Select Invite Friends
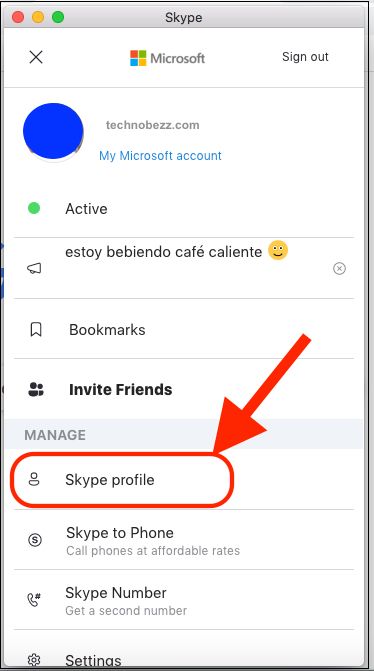Image resolution: width=374 pixels, height=671 pixels. (184, 389)
